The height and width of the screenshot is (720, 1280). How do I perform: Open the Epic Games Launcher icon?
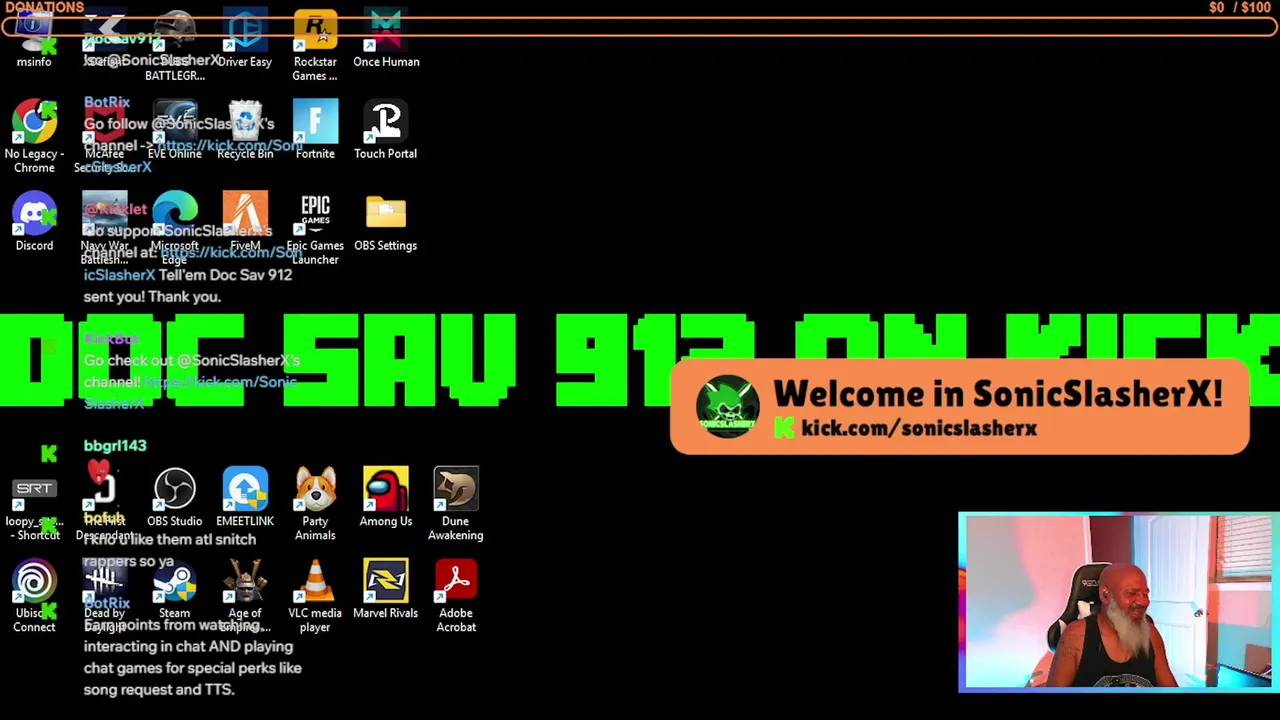315,229
